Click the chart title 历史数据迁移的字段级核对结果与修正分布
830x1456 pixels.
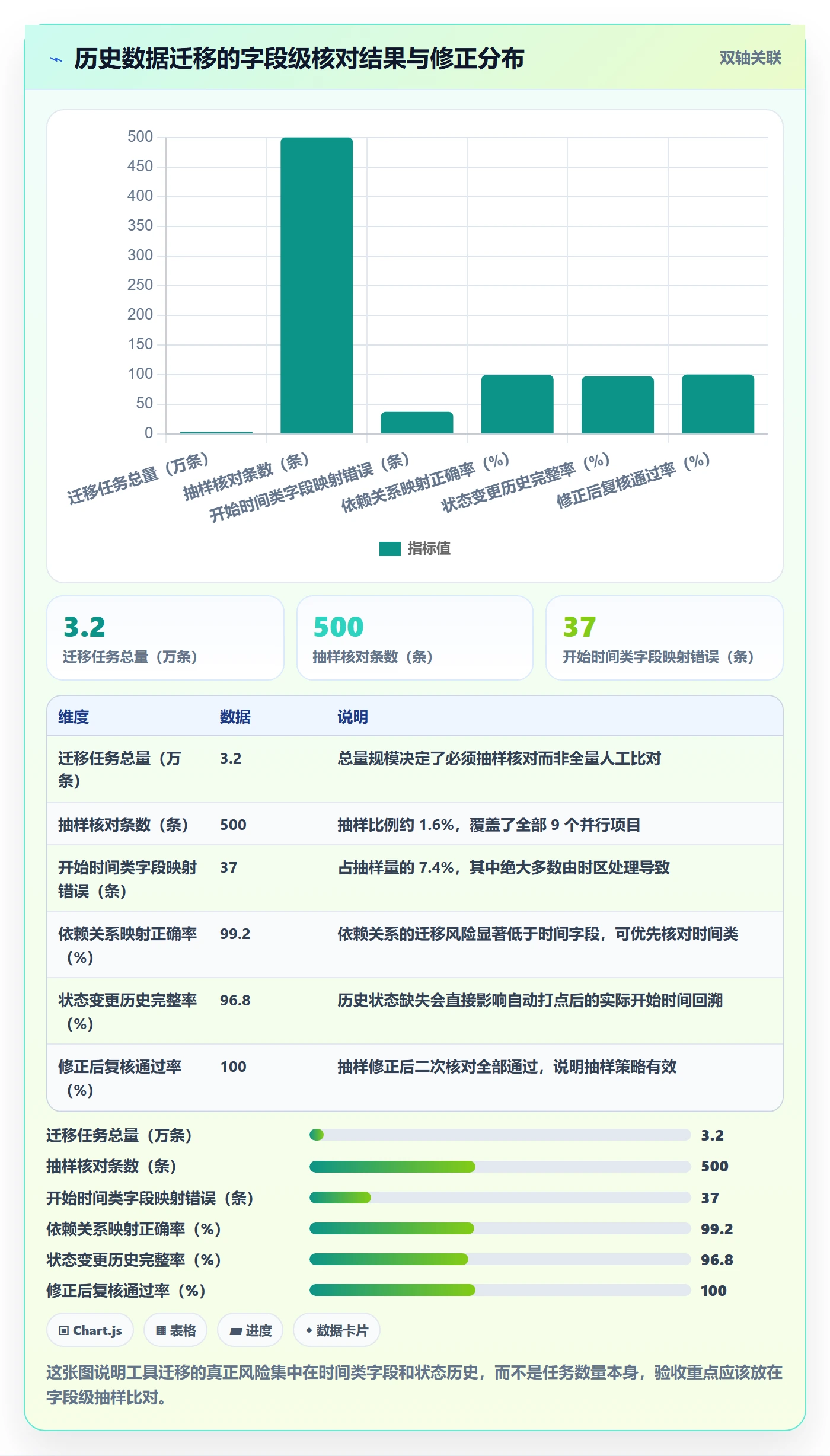click(299, 59)
